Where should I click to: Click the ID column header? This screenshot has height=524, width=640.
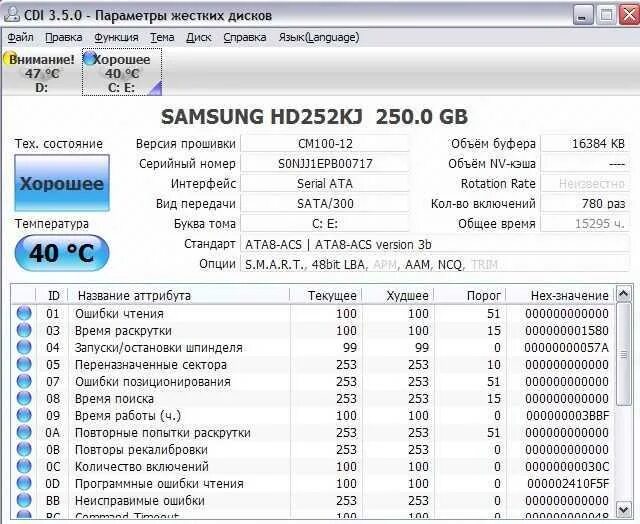52,295
